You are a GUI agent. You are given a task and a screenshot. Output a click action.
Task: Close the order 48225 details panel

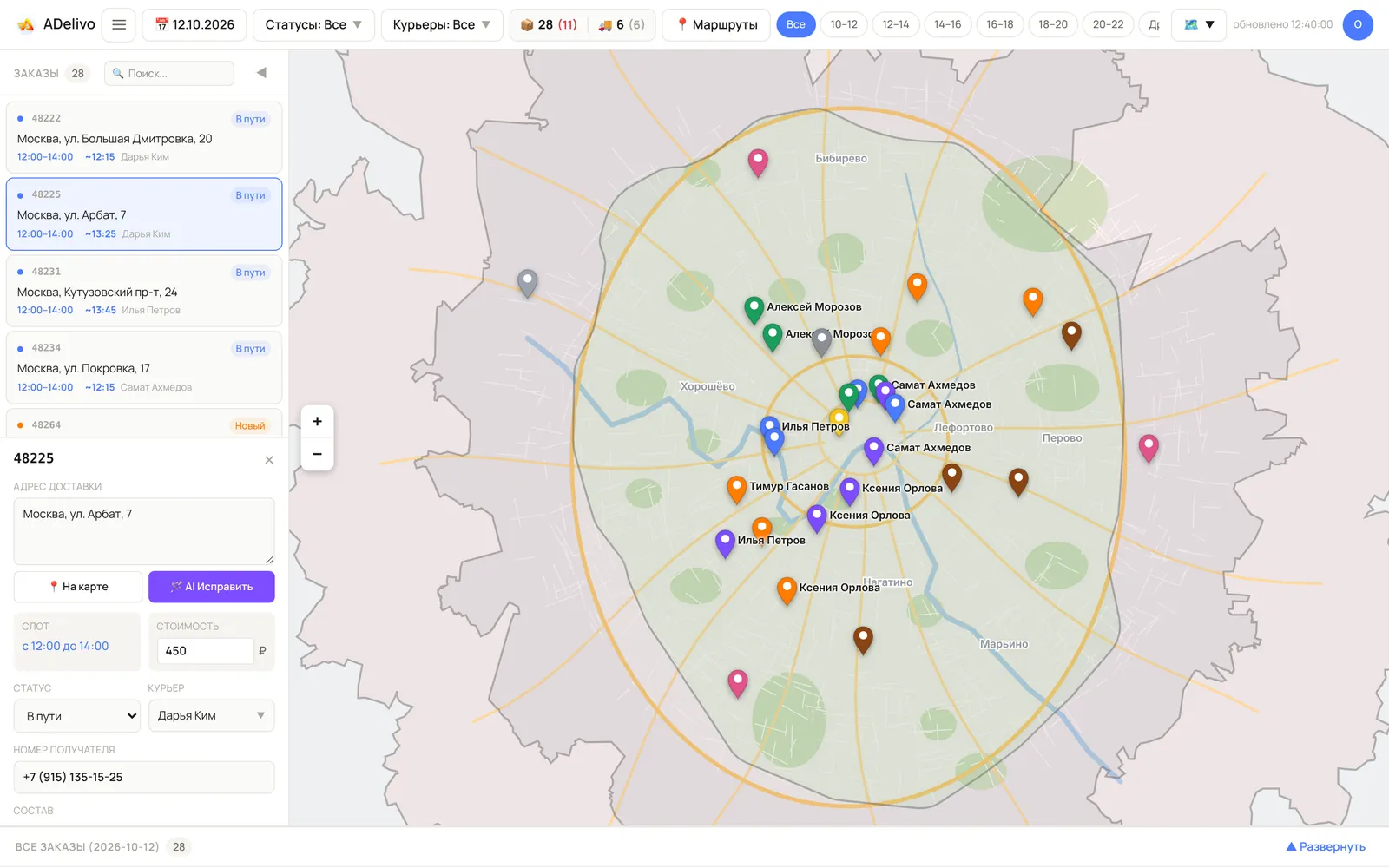coord(269,460)
